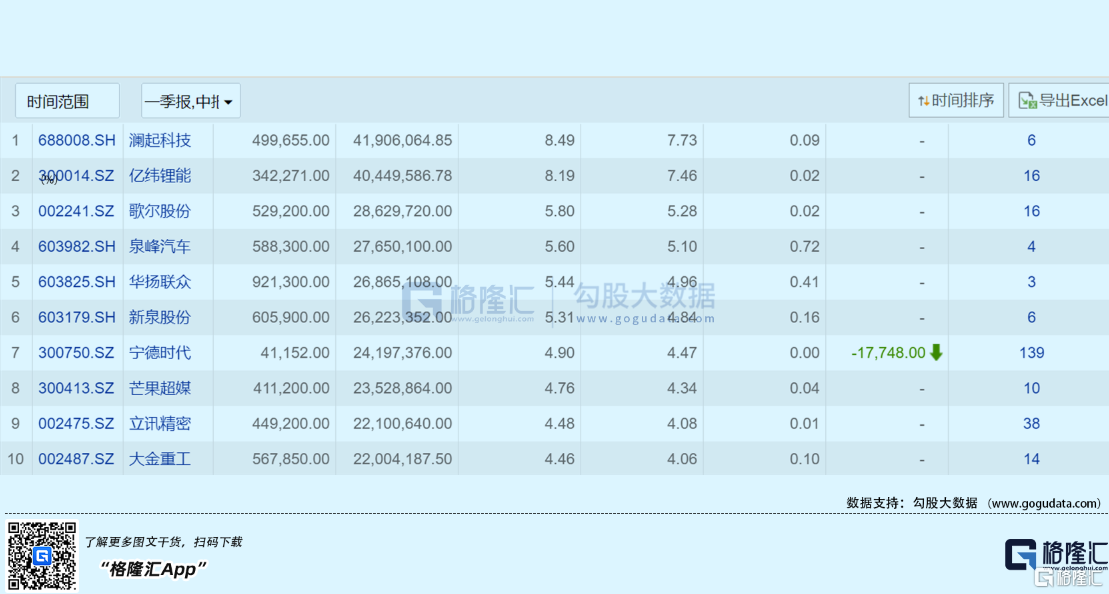1109x594 pixels.
Task: Open the 新泉股份 stock name link
Action: tap(160, 317)
